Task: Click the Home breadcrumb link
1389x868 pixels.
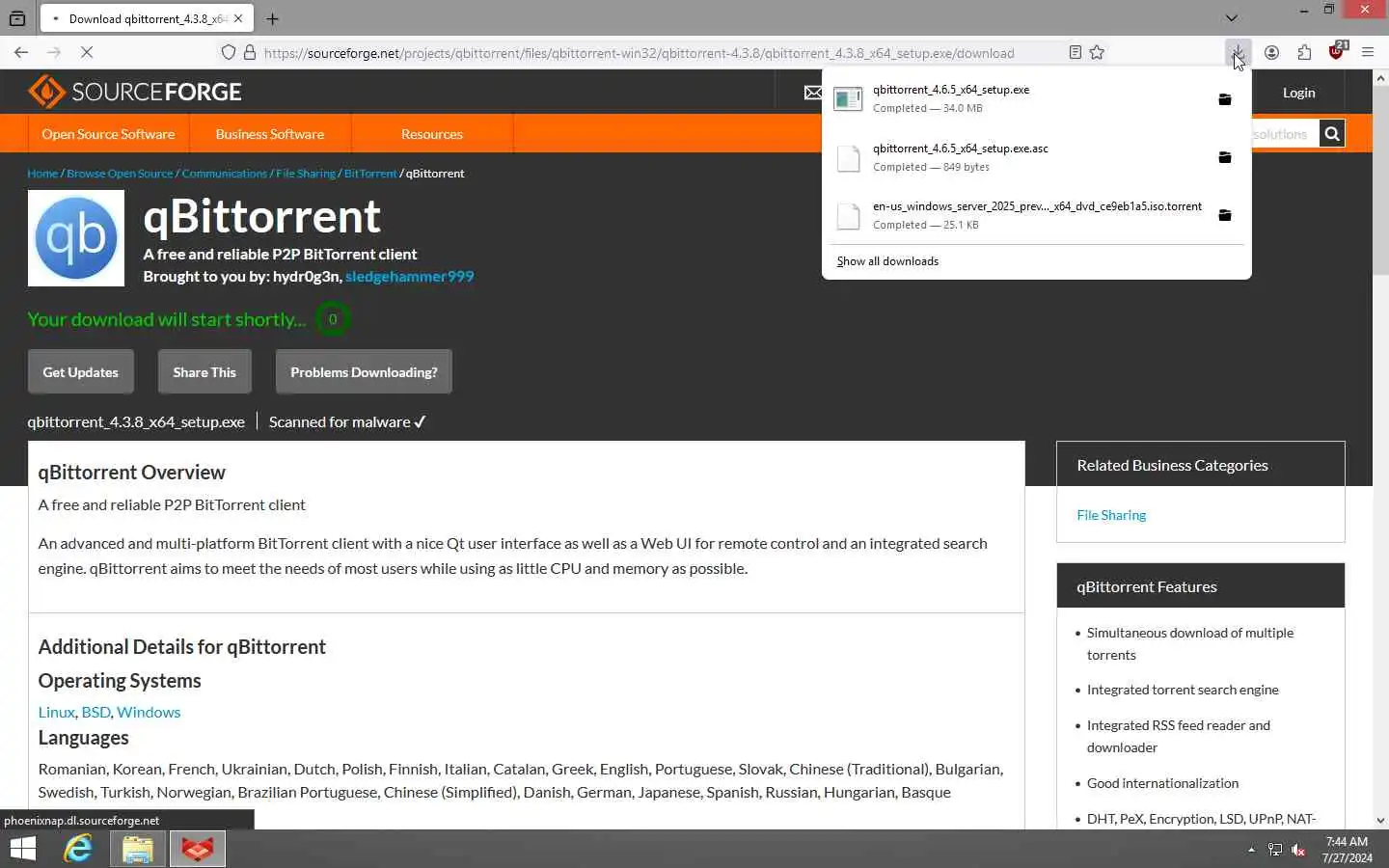Action: pyautogui.click(x=42, y=174)
